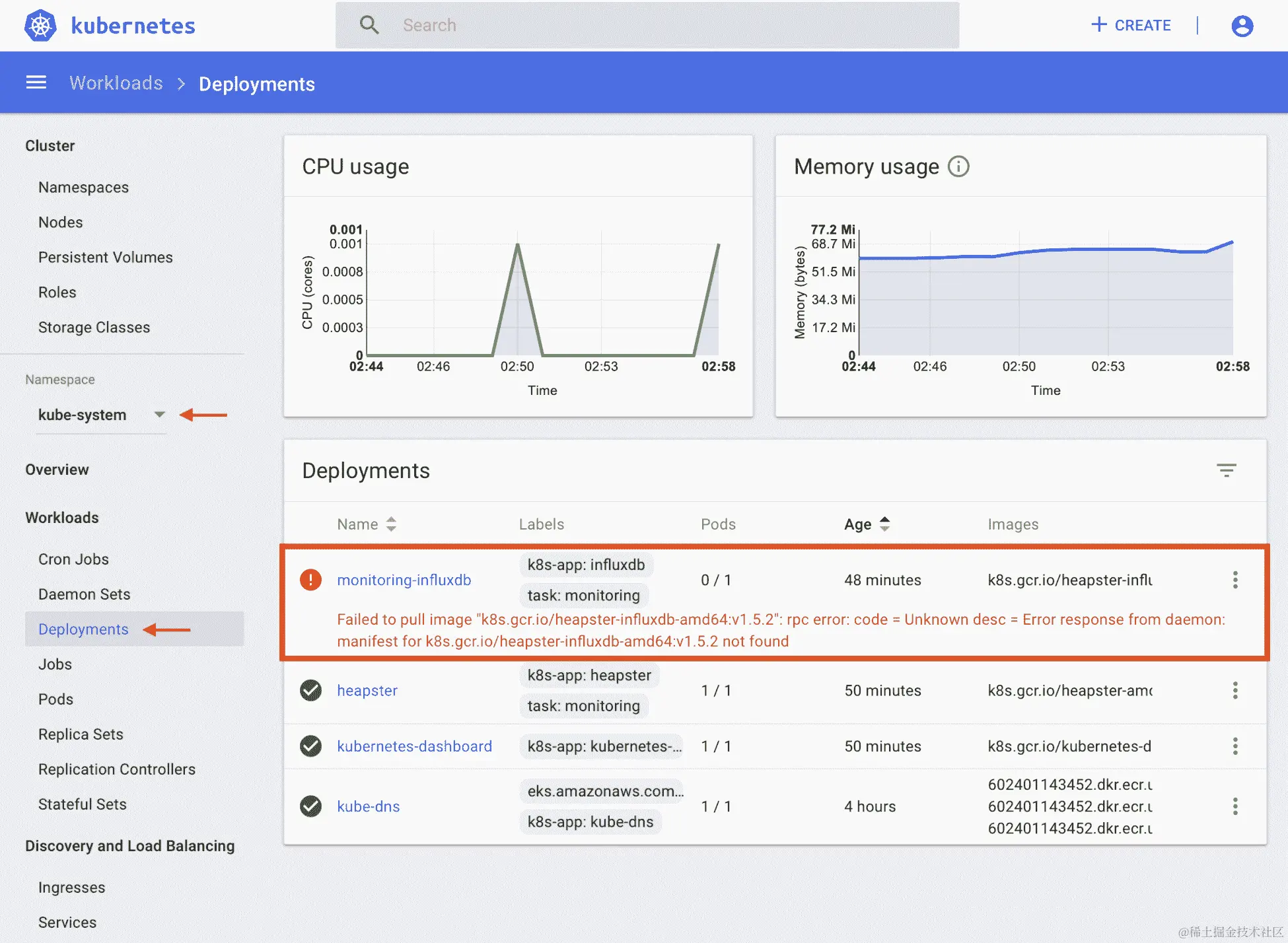This screenshot has width=1288, height=943.
Task: Click the Memory usage info icon
Action: click(x=958, y=166)
